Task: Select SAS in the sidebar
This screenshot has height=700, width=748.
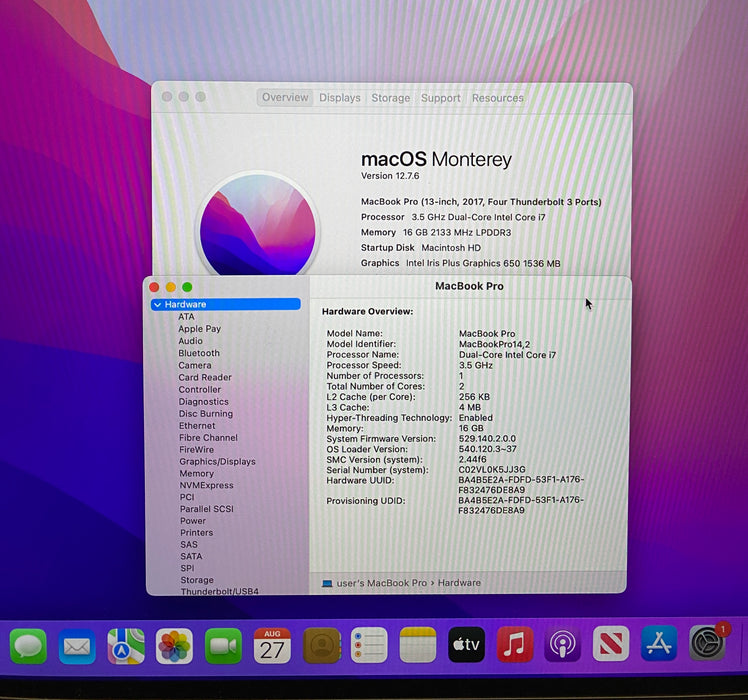Action: [188, 544]
